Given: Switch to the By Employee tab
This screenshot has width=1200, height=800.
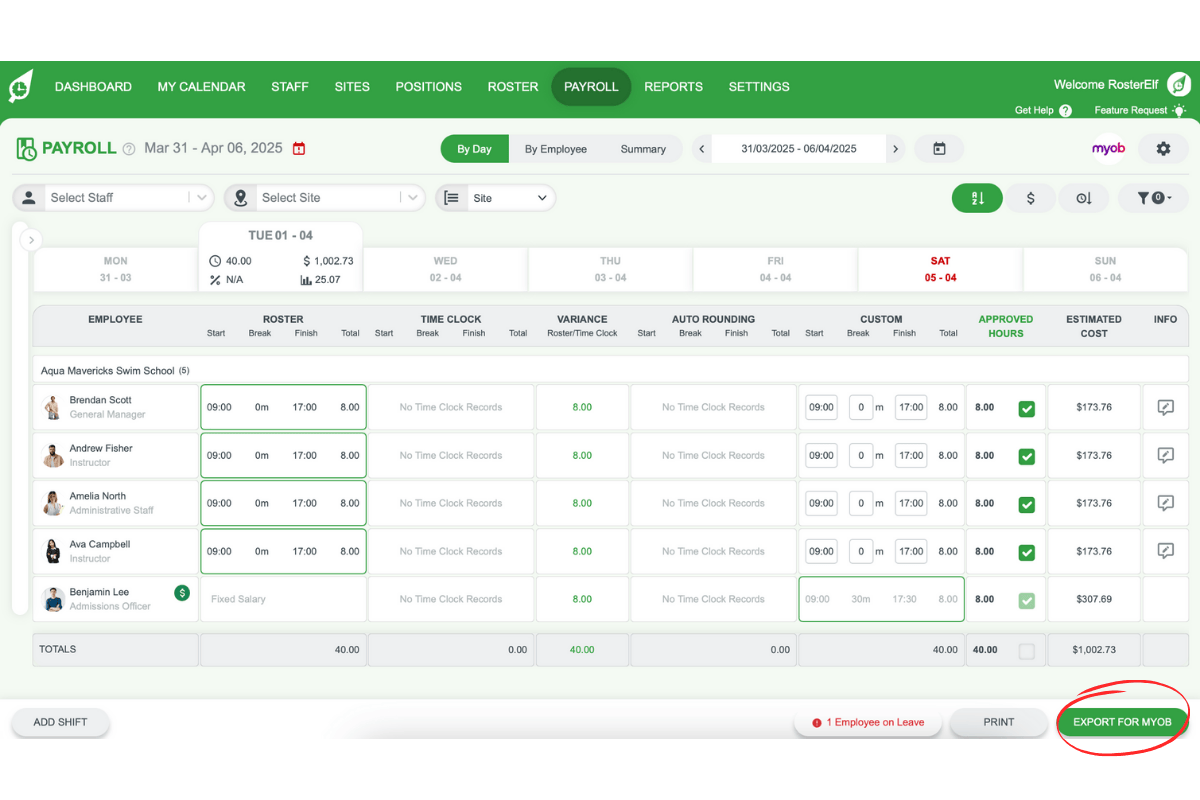Looking at the screenshot, I should [556, 148].
